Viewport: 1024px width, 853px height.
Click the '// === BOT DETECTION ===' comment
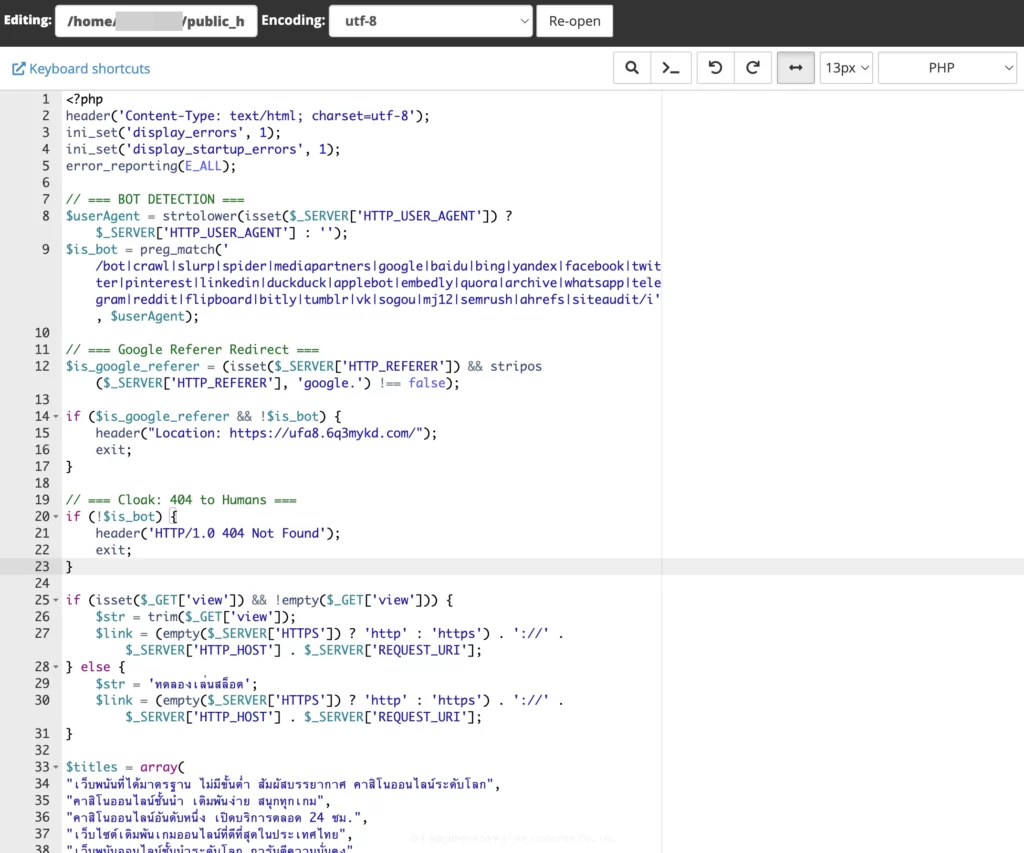[155, 199]
